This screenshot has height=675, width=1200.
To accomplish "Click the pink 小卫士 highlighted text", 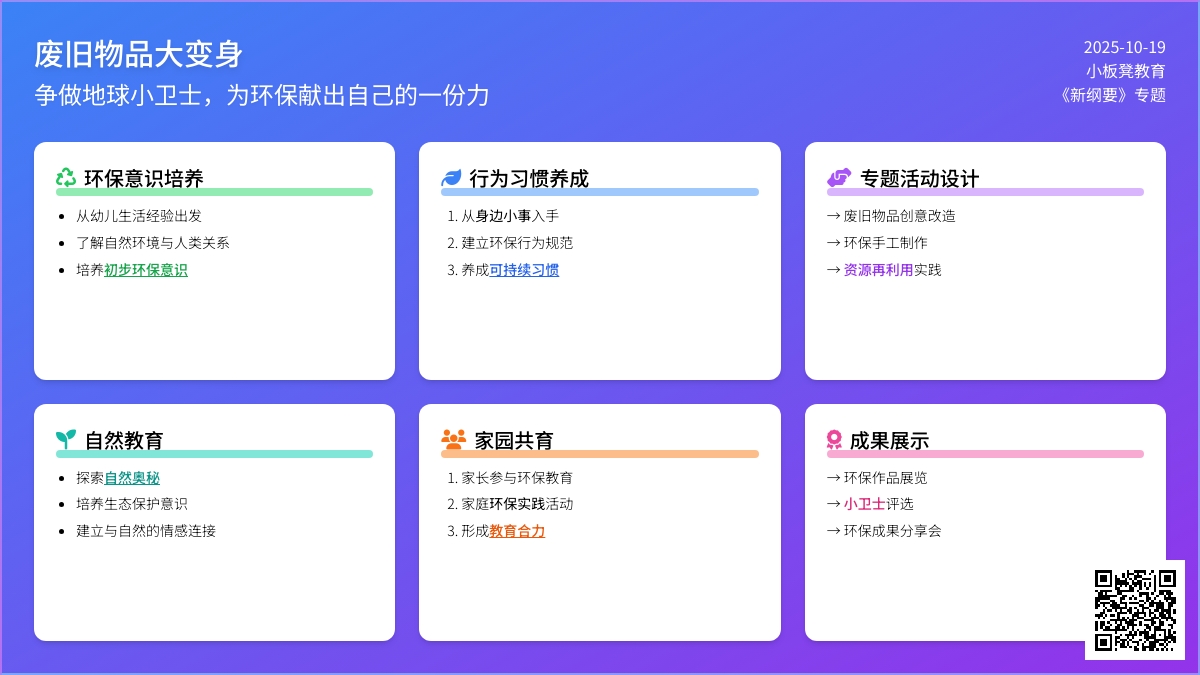I will (x=864, y=504).
